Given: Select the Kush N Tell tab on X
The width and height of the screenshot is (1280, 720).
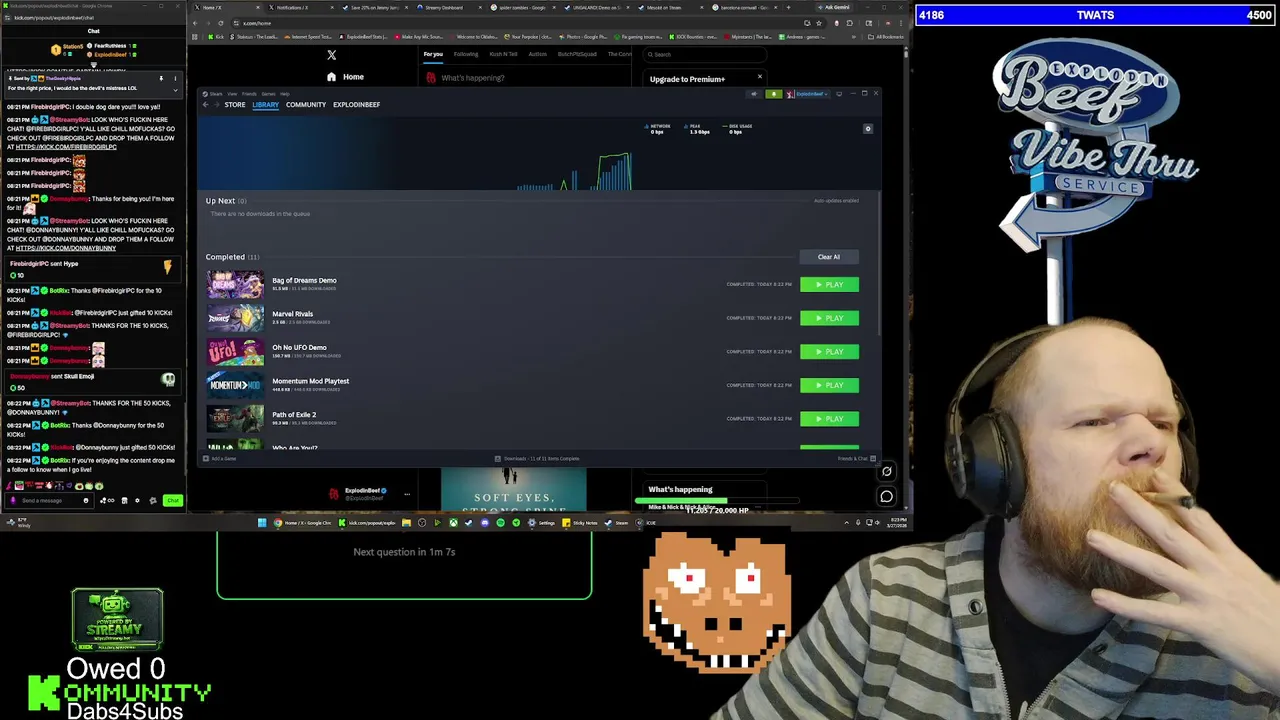Looking at the screenshot, I should [x=503, y=54].
